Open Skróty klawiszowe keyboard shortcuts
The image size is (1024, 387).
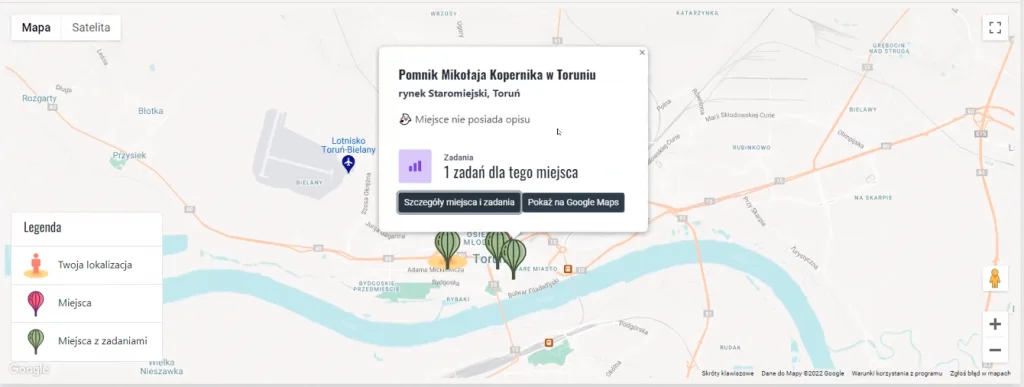[x=728, y=374]
